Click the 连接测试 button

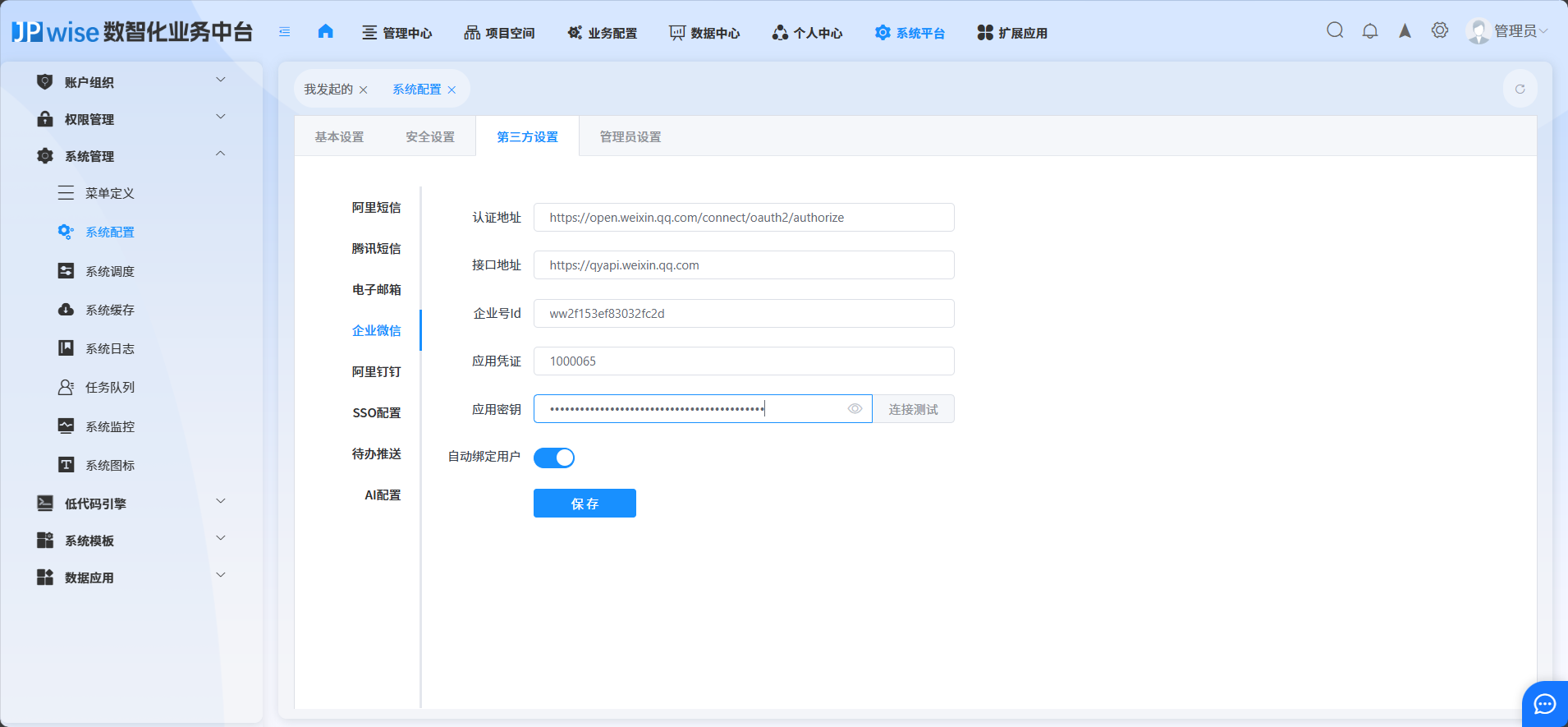[x=913, y=409]
